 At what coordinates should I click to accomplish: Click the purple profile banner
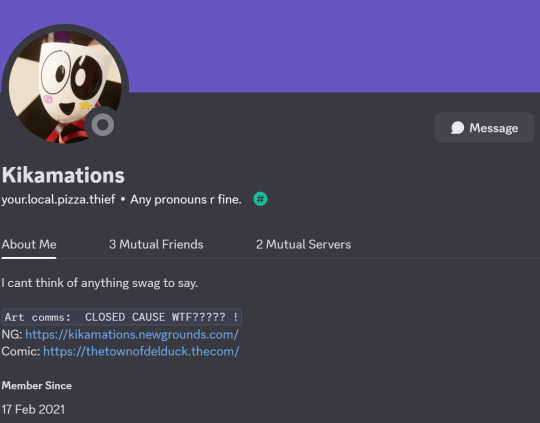click(x=331, y=46)
